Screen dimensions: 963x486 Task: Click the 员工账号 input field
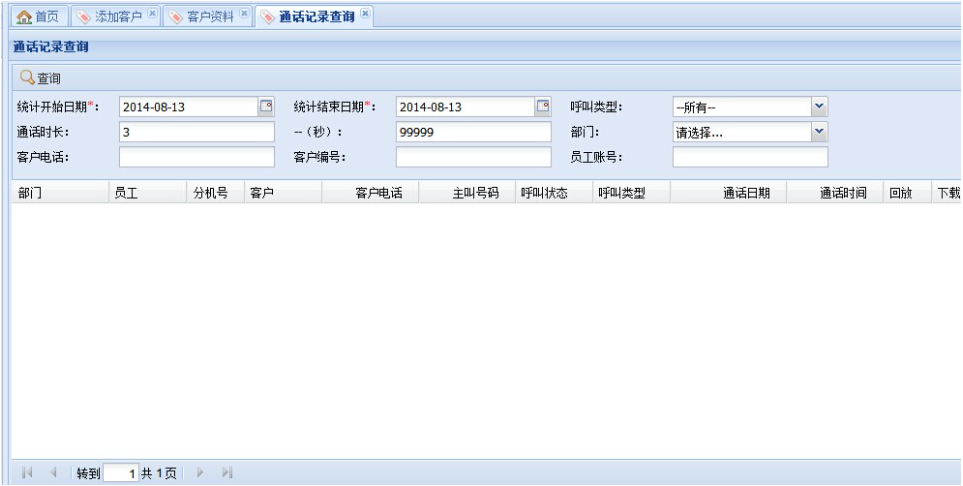(x=751, y=157)
